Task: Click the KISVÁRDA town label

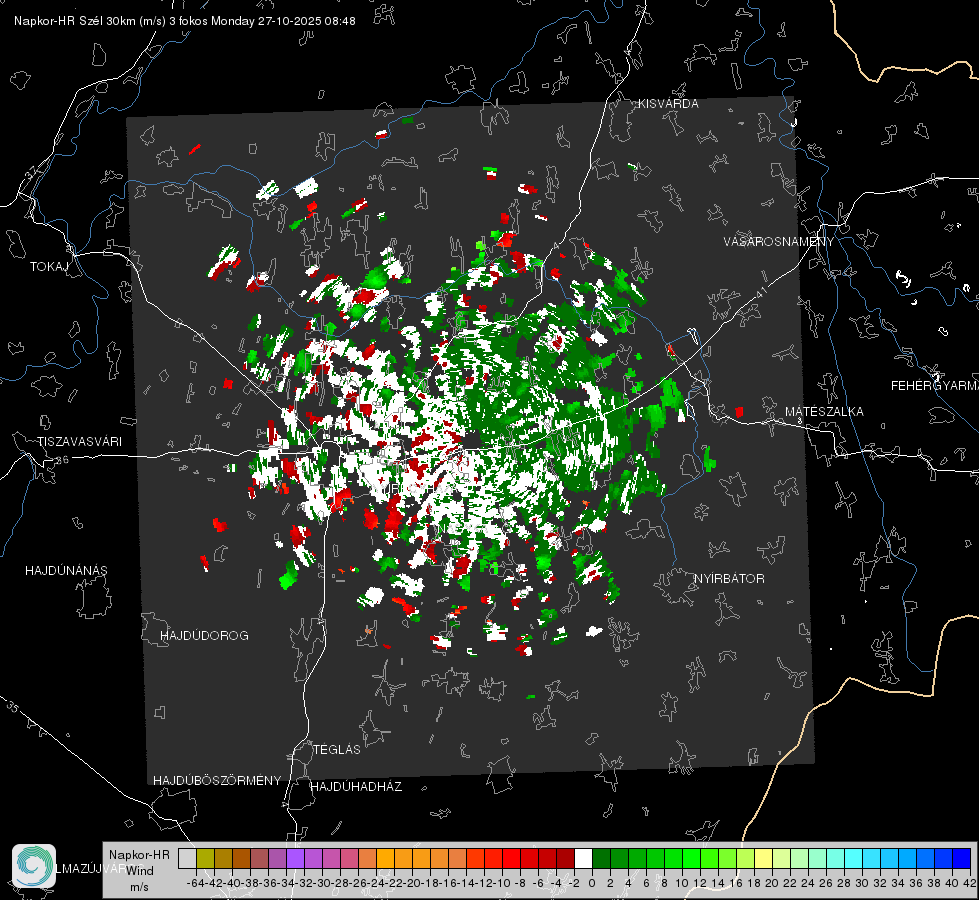Action: 668,104
